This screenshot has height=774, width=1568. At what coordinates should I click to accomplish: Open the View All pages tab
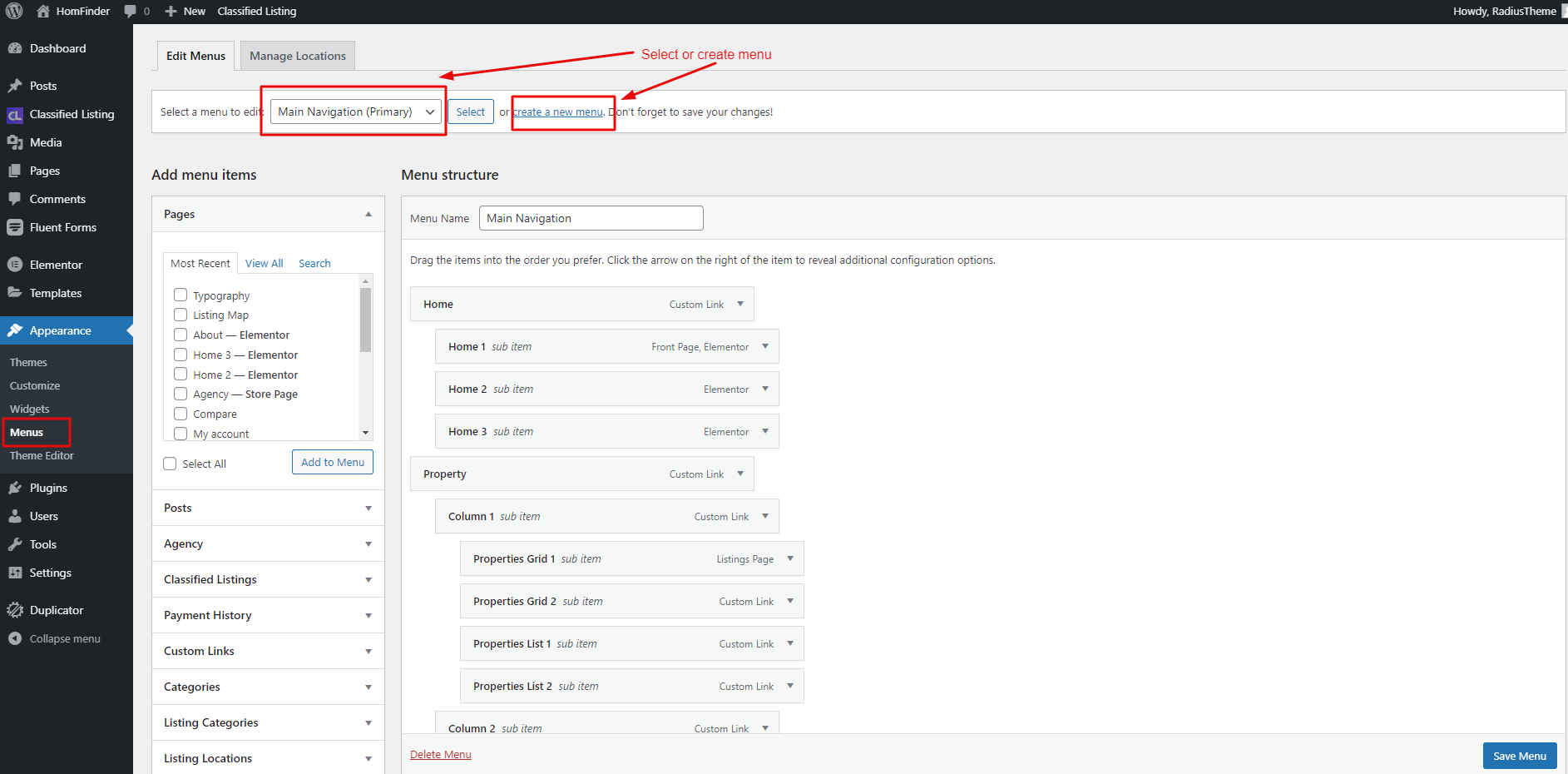pyautogui.click(x=265, y=263)
